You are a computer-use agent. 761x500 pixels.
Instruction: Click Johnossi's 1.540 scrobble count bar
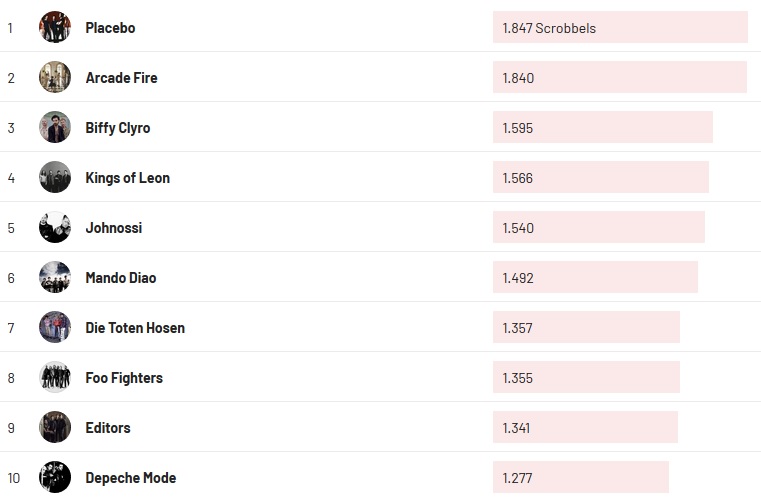[x=598, y=228]
